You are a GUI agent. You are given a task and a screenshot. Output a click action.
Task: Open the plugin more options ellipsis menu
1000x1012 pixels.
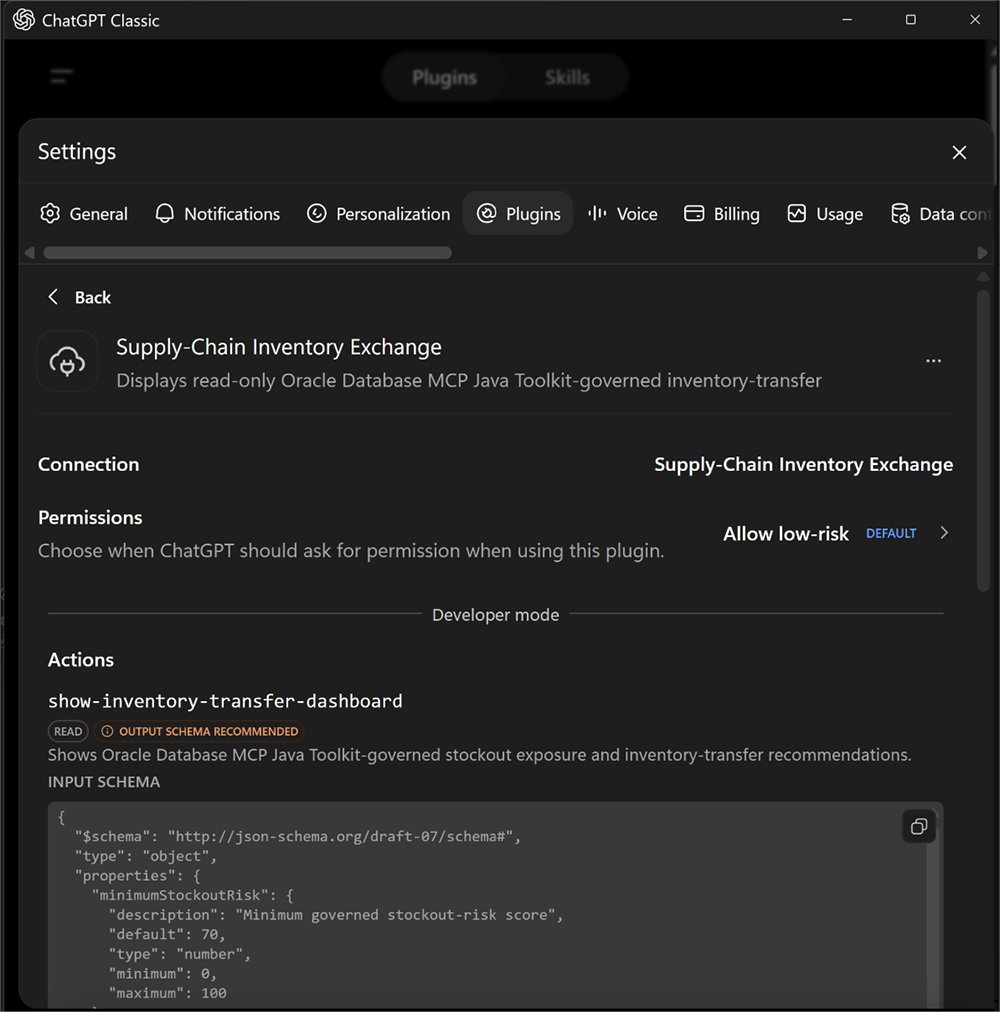tap(933, 361)
